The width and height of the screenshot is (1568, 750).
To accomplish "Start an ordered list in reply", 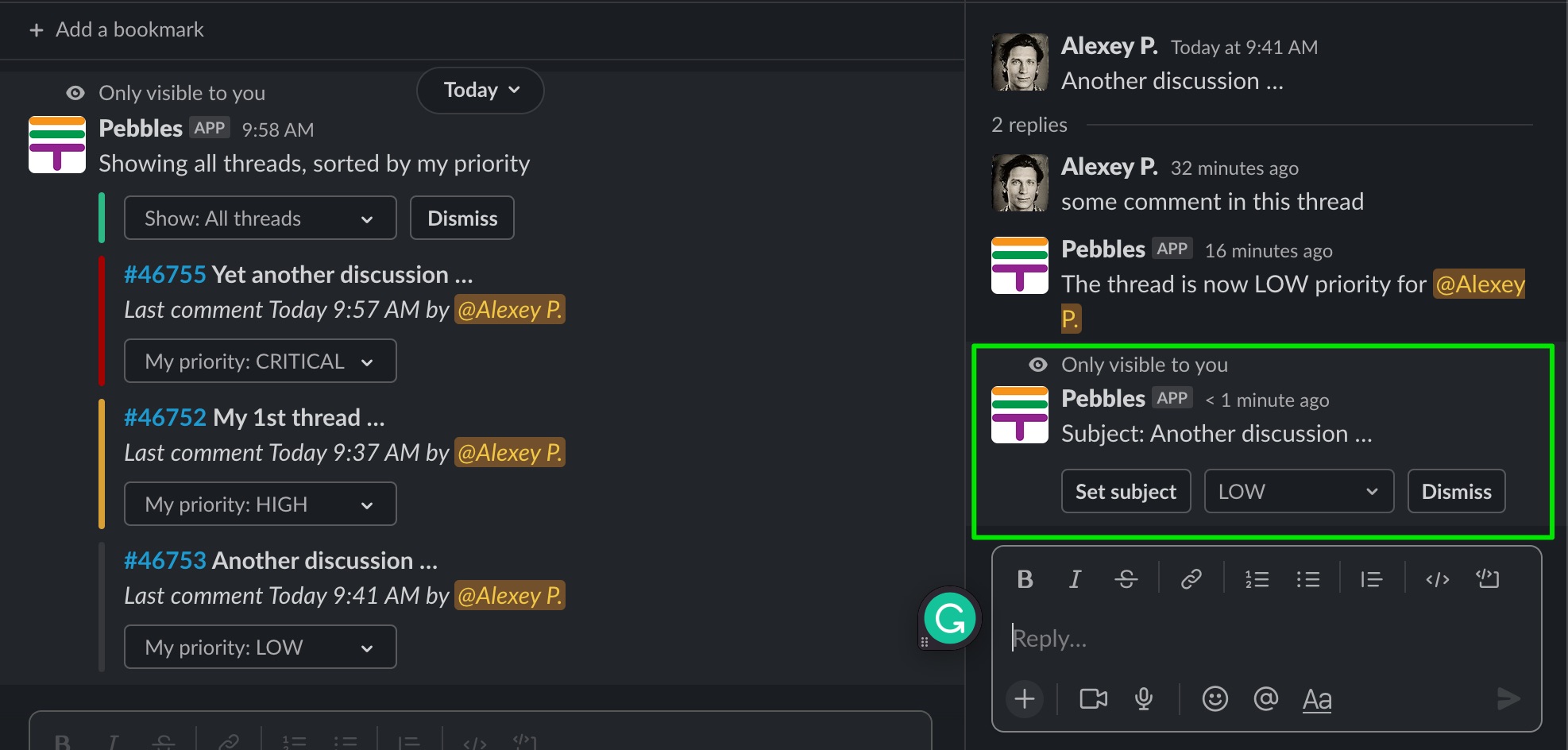I will 1257,579.
